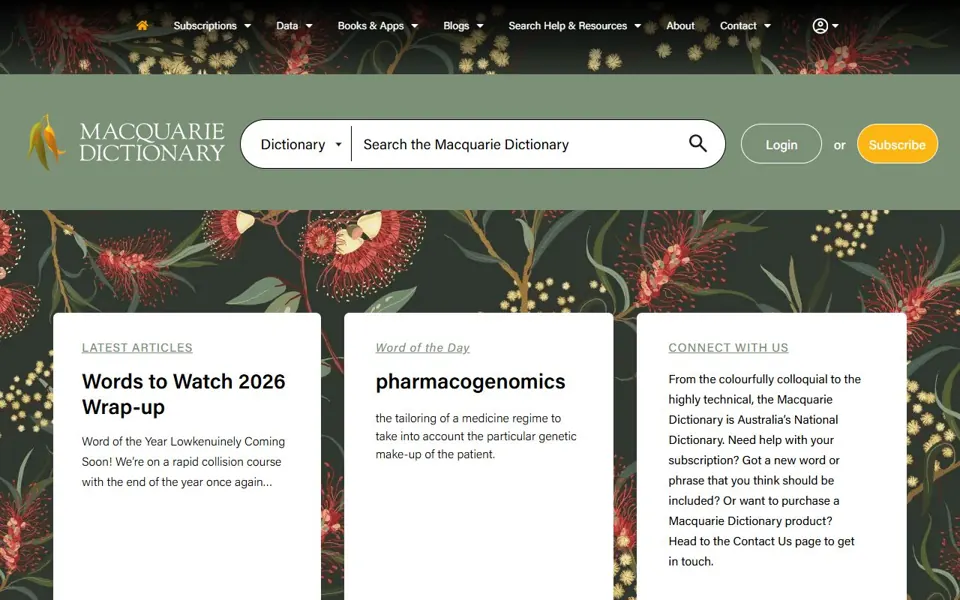Open Search Help & Resources menu
Image resolution: width=960 pixels, height=600 pixels.
568,26
